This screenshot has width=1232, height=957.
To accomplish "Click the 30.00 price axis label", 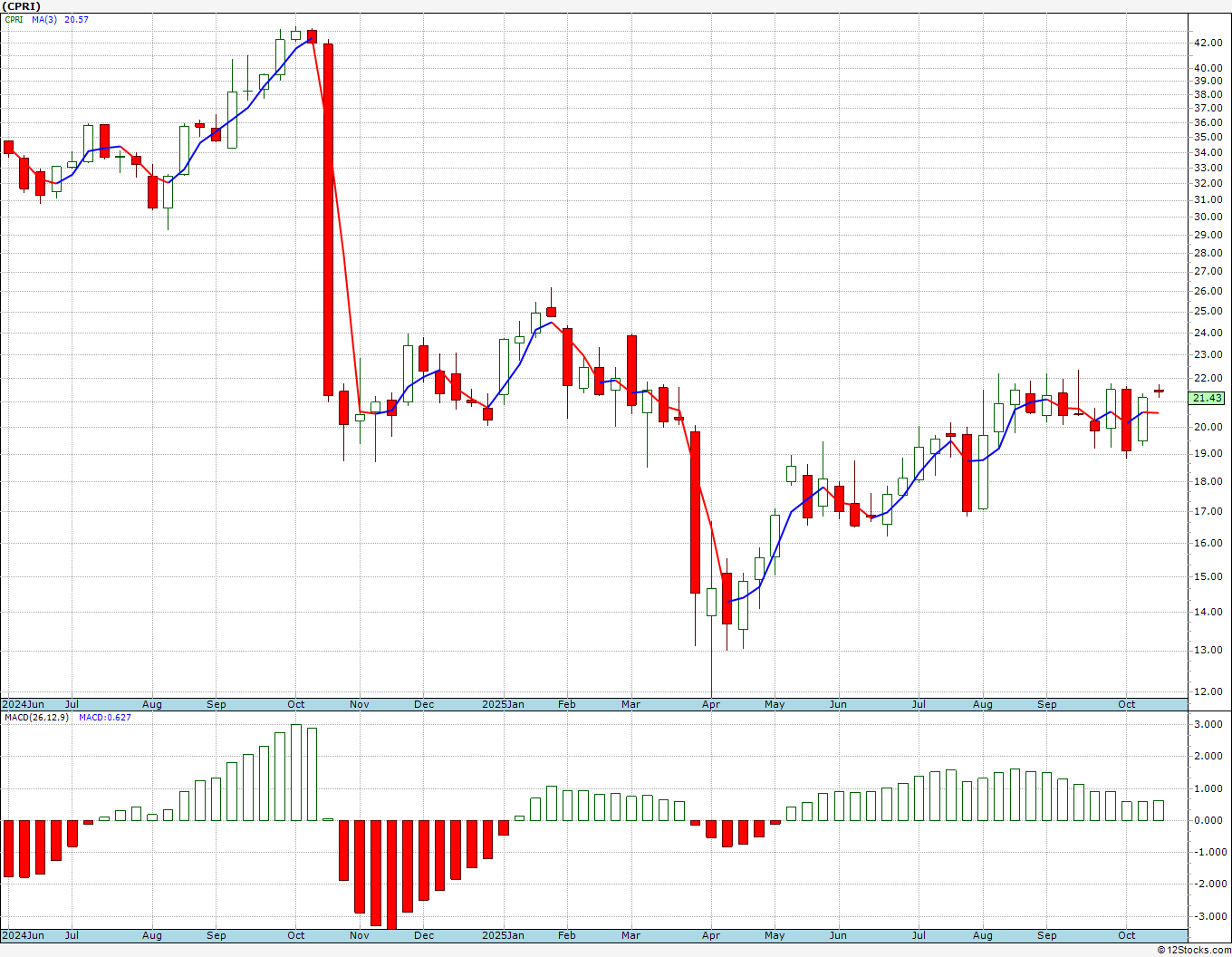I will pyautogui.click(x=1208, y=217).
